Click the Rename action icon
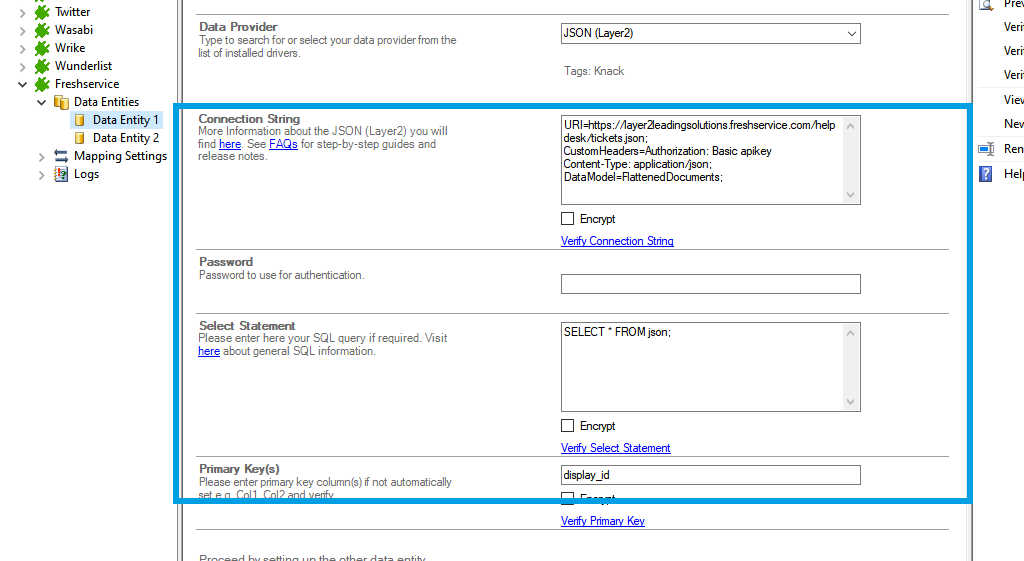The image size is (1024, 561). pyautogui.click(x=986, y=149)
